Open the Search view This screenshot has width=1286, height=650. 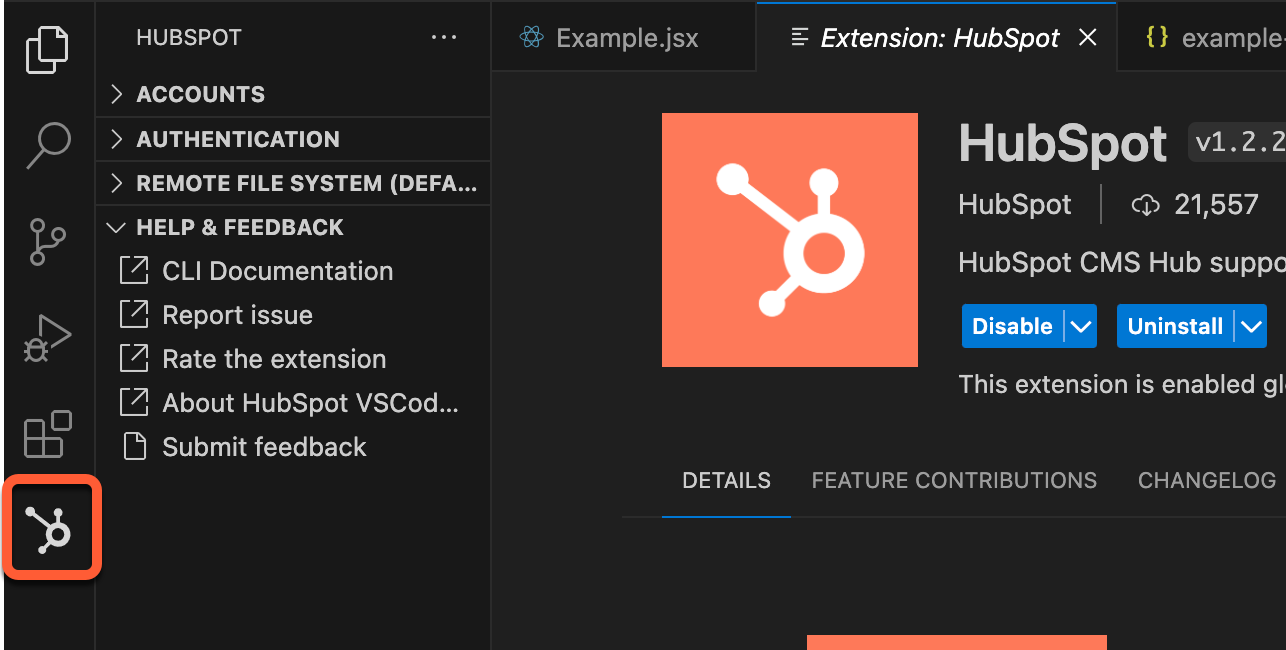pos(47,145)
